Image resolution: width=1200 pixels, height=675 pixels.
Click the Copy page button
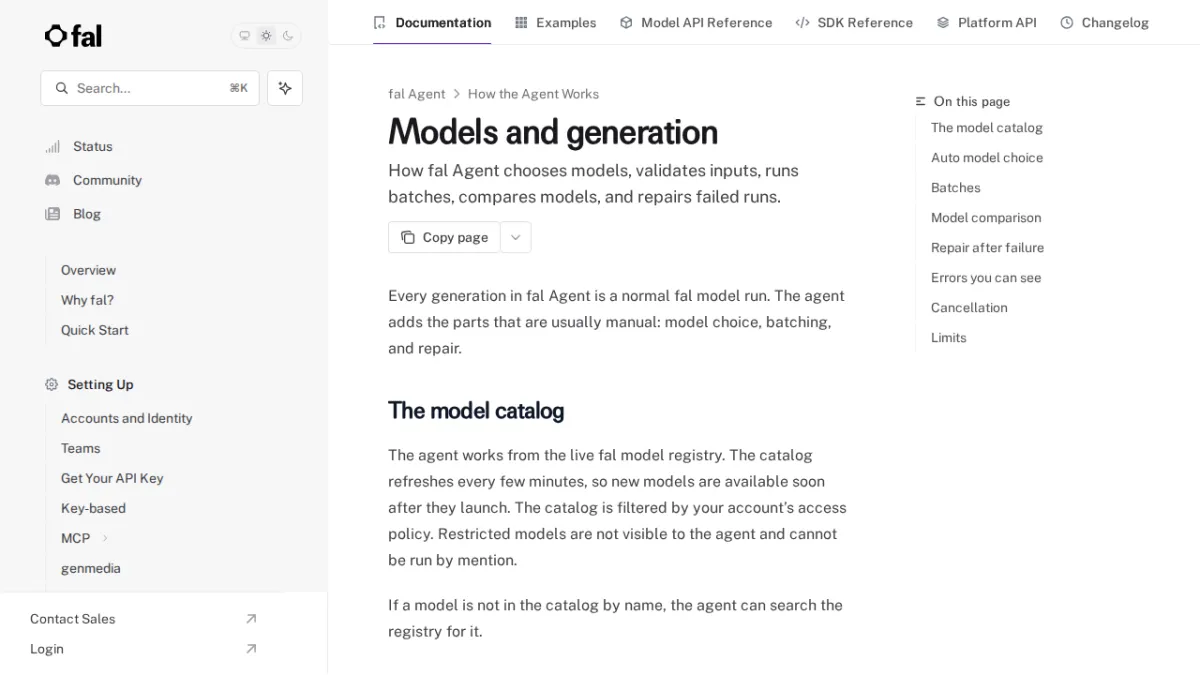pos(444,237)
